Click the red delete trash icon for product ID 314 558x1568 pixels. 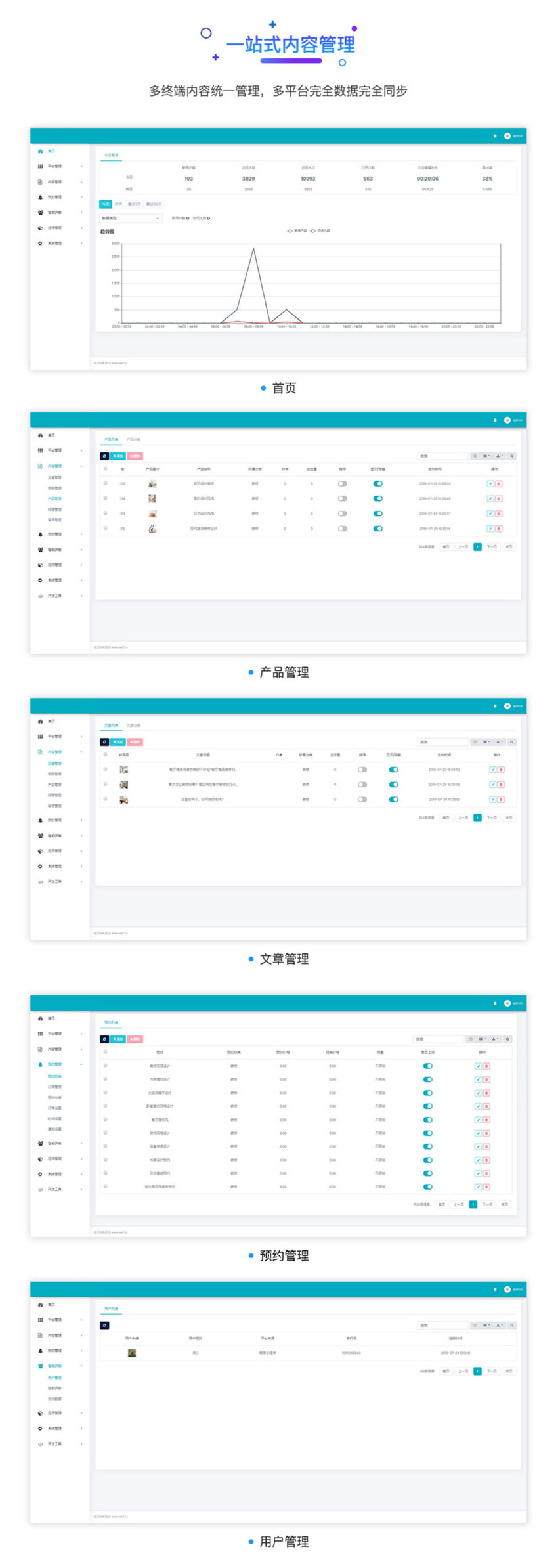pyautogui.click(x=498, y=499)
